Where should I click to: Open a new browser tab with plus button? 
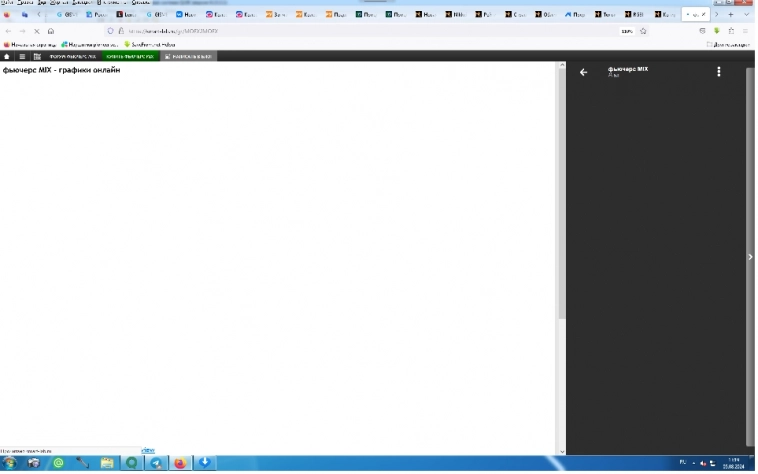[x=730, y=15]
